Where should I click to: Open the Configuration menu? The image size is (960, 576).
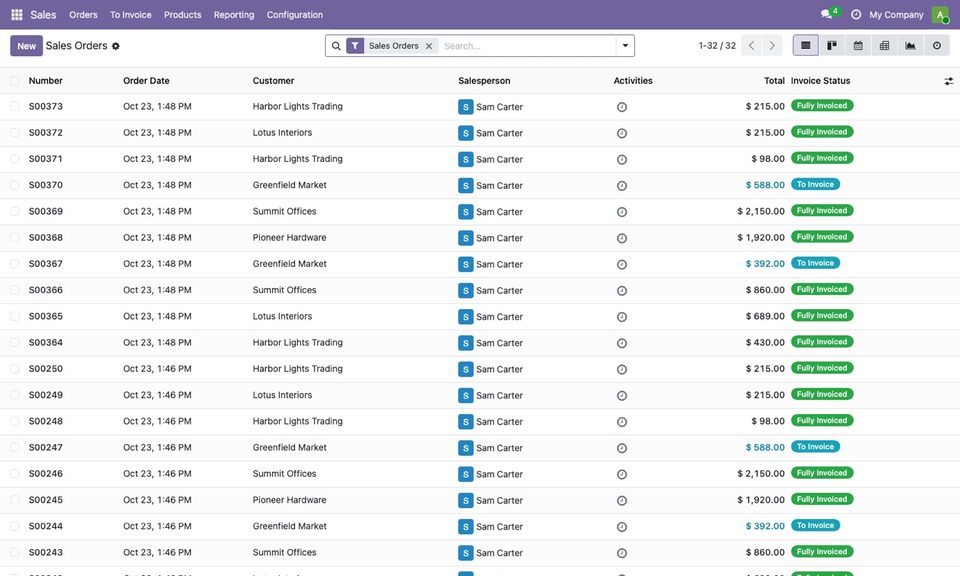point(294,15)
